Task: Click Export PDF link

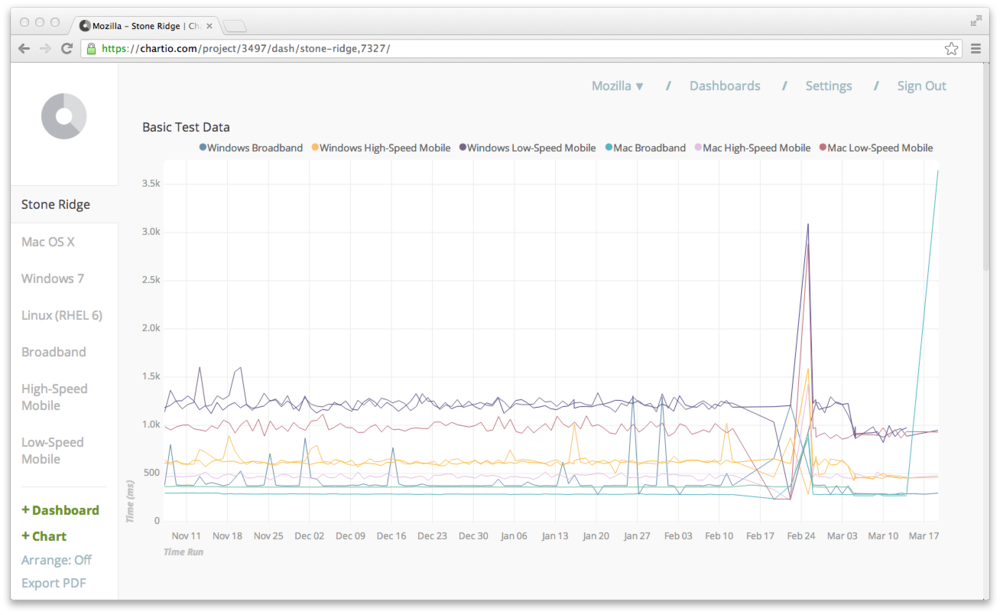Action: pos(55,583)
